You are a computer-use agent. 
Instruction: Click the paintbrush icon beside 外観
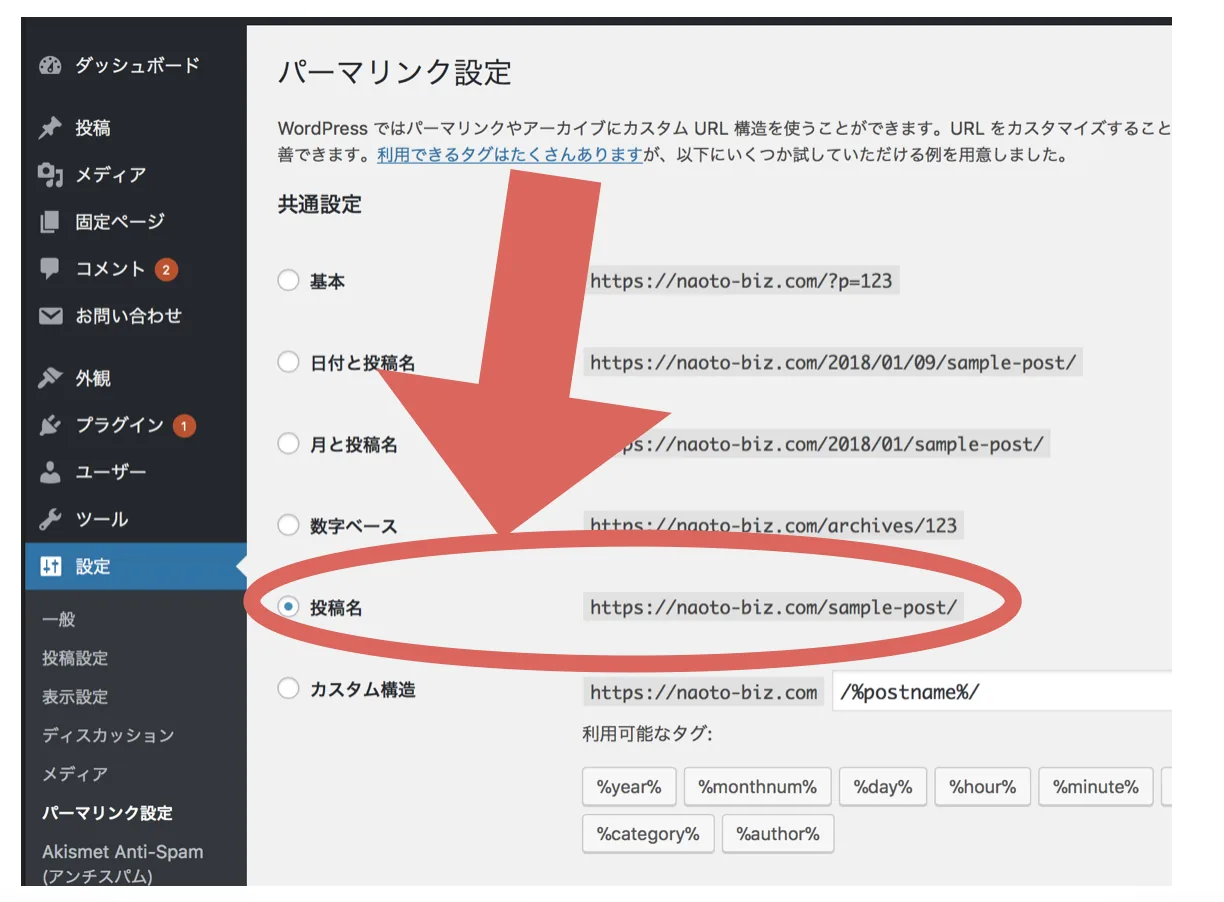50,378
